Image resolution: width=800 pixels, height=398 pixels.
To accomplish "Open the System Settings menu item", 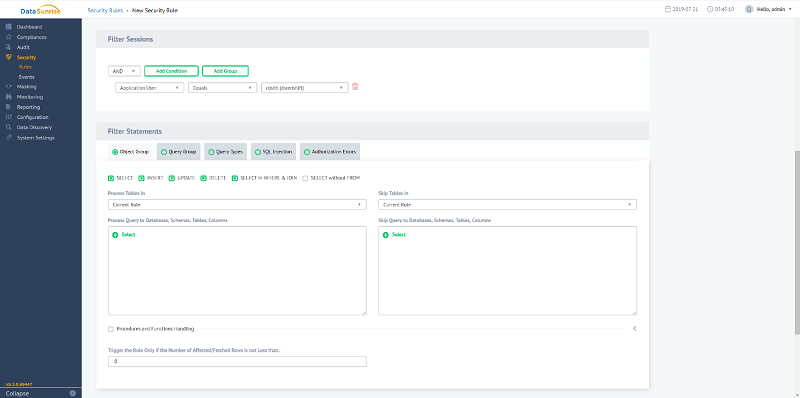I will [35, 137].
